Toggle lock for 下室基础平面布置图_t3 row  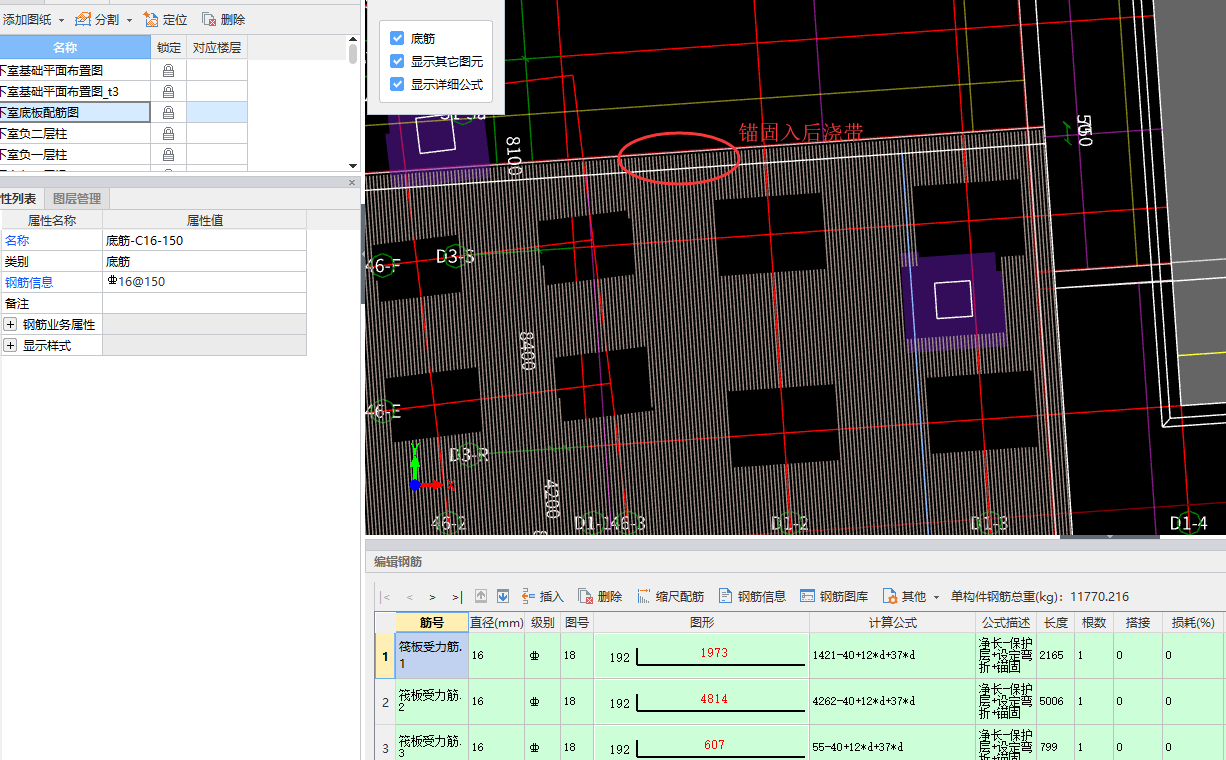[x=168, y=92]
